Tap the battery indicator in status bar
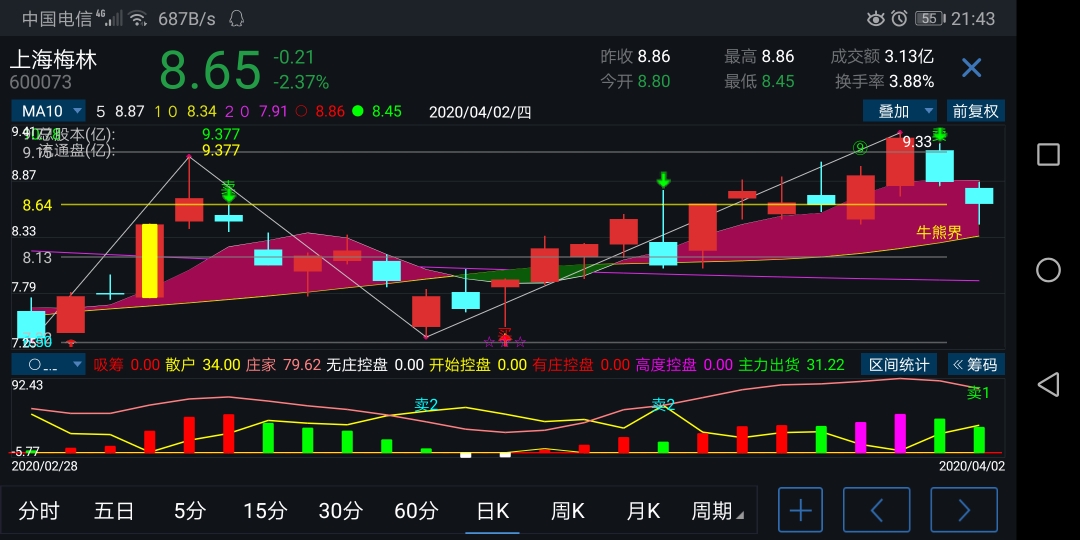This screenshot has width=1080, height=540. [x=930, y=19]
